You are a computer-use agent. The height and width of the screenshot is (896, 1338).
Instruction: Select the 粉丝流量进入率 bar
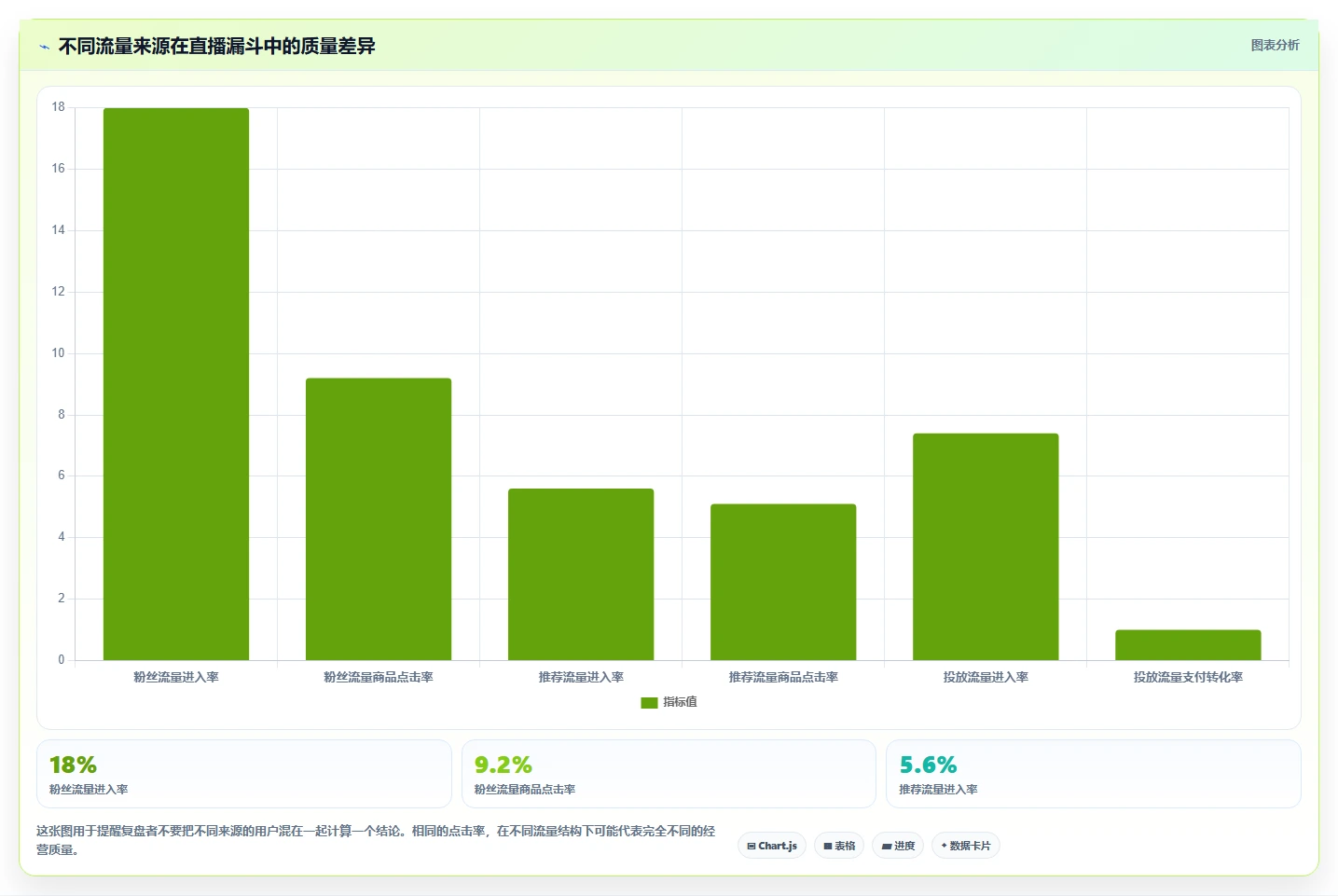tap(176, 384)
